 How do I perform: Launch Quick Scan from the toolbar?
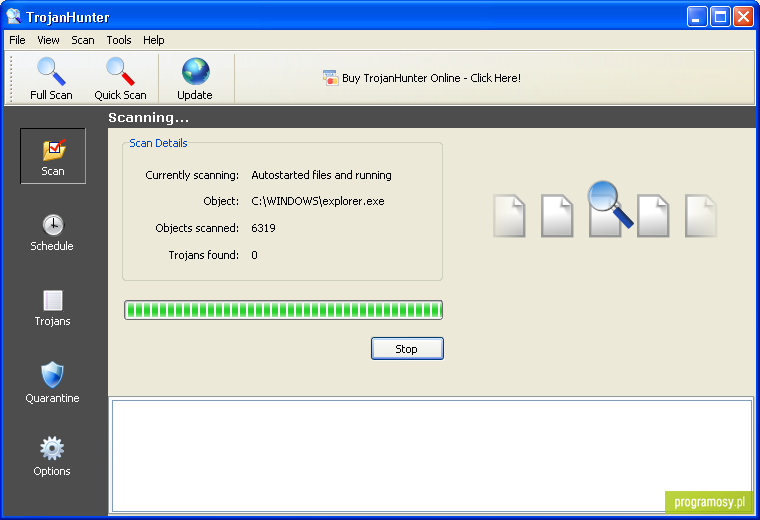click(x=120, y=79)
